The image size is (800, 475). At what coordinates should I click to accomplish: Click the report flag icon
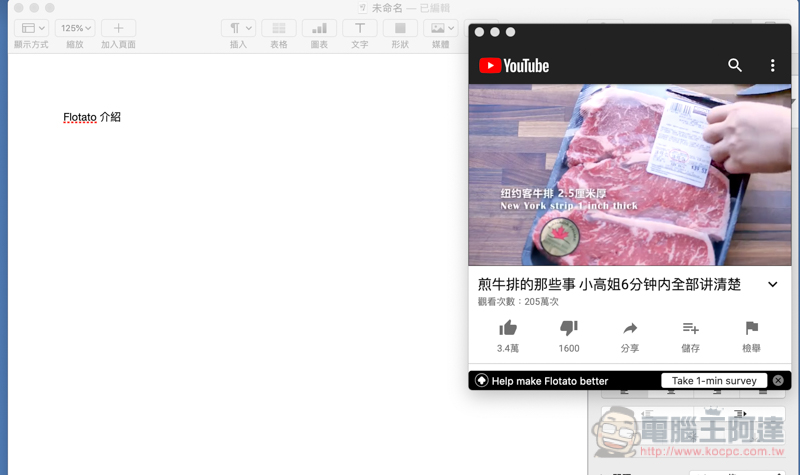[x=752, y=328]
